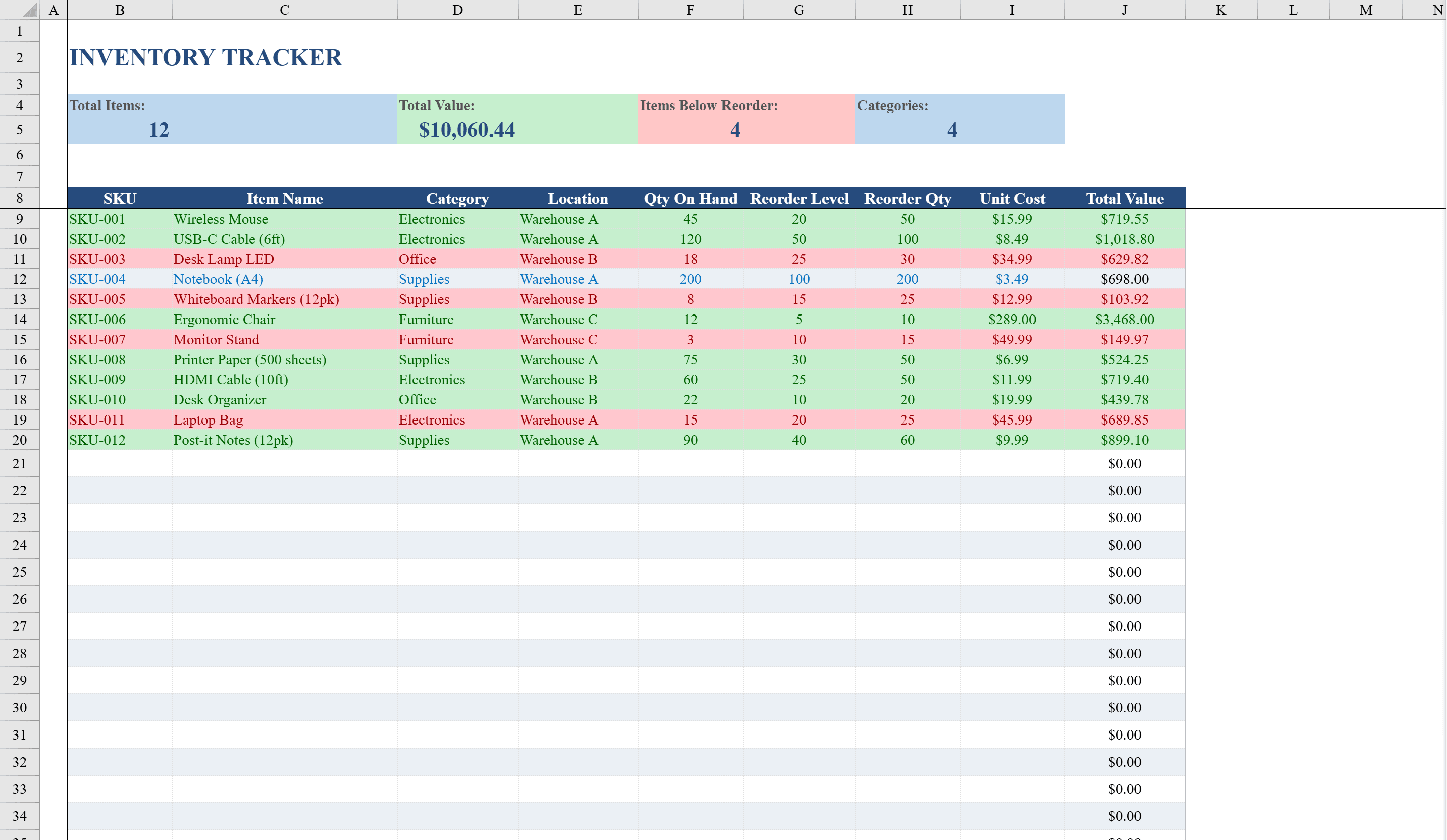Select the Items Below Reorder count
This screenshot has width=1447, height=840.
(734, 130)
